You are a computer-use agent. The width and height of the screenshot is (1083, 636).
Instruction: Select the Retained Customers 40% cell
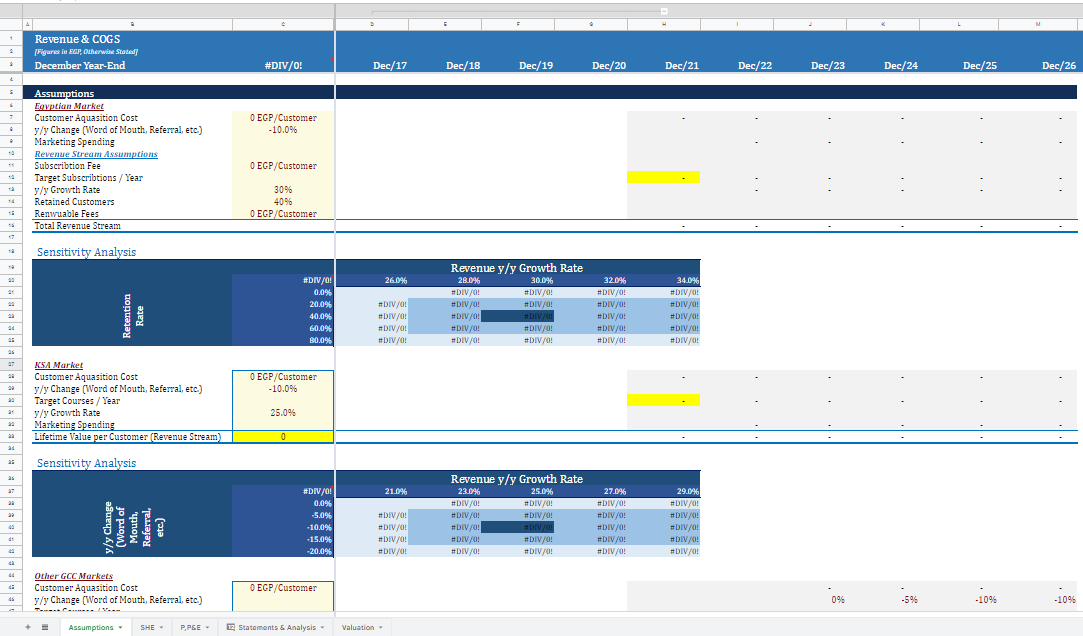(x=283, y=201)
